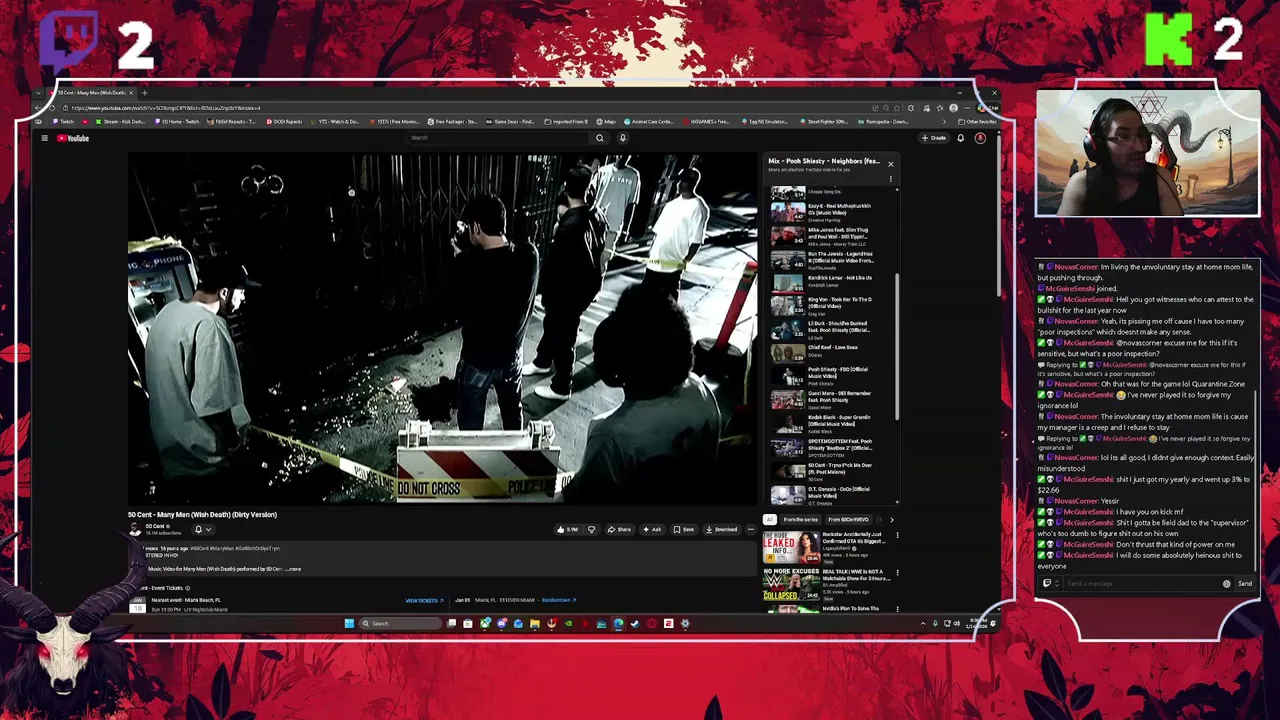Image resolution: width=1280 pixels, height=720 pixels.
Task: Activate the voice search microphone
Action: [622, 138]
